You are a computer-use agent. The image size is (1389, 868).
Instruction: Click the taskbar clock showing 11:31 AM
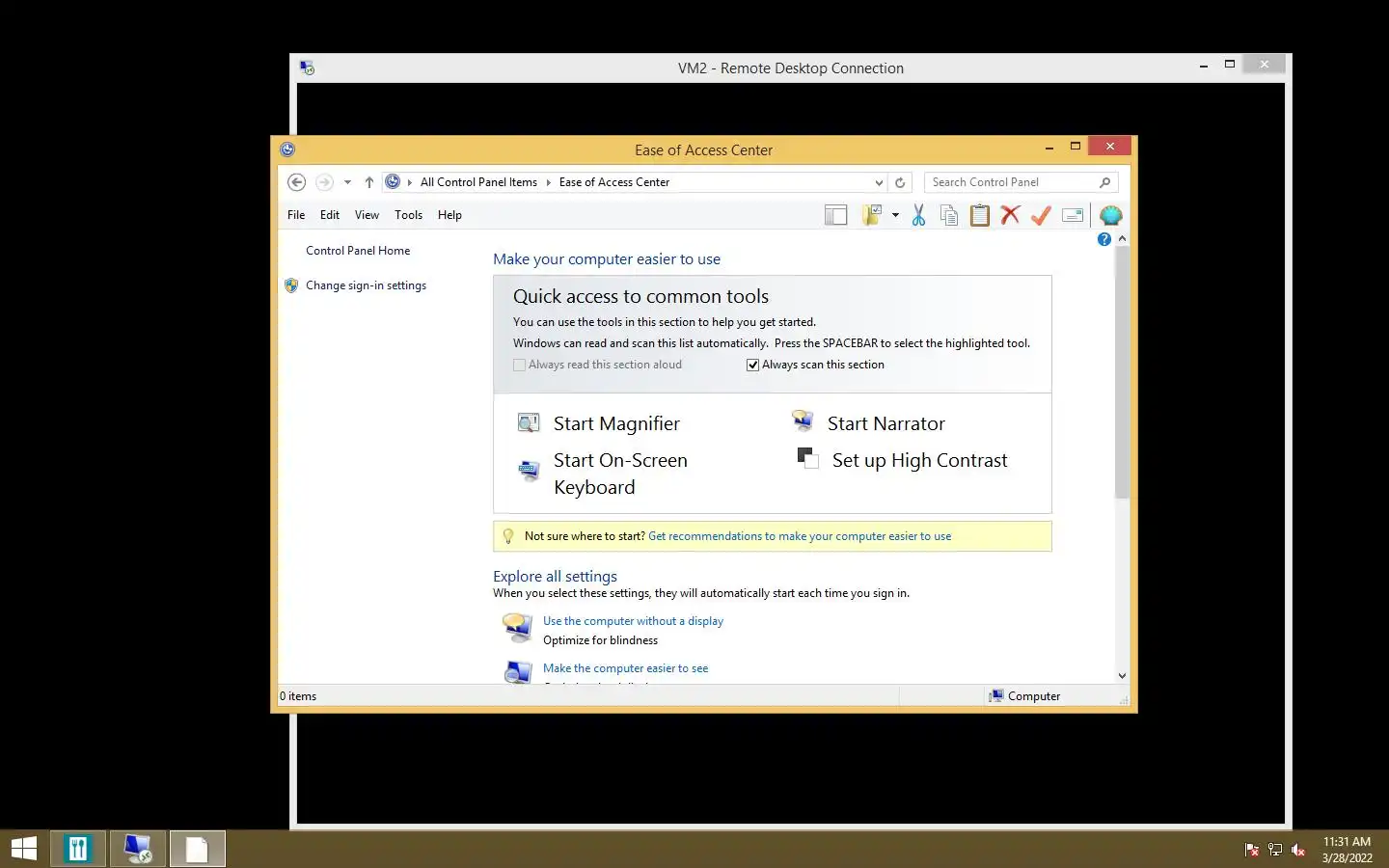coord(1347,850)
